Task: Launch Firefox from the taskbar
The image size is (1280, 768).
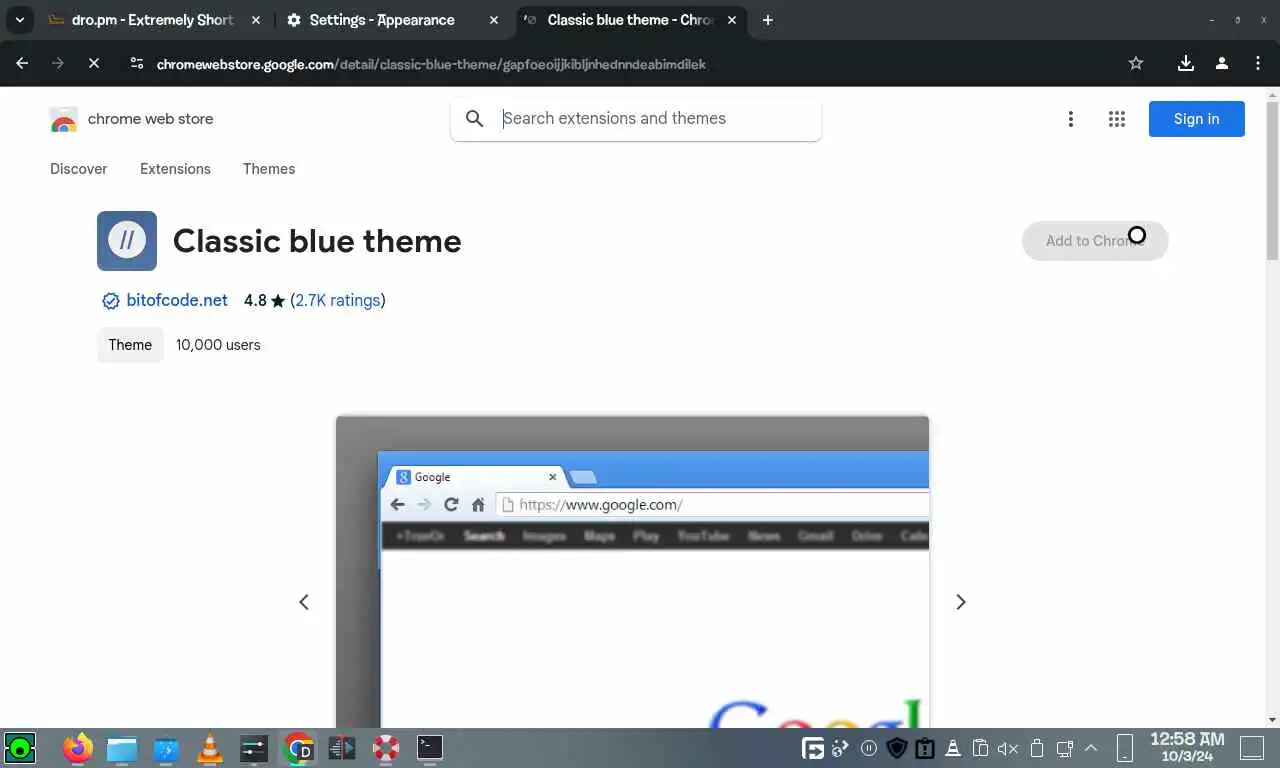Action: pos(77,747)
